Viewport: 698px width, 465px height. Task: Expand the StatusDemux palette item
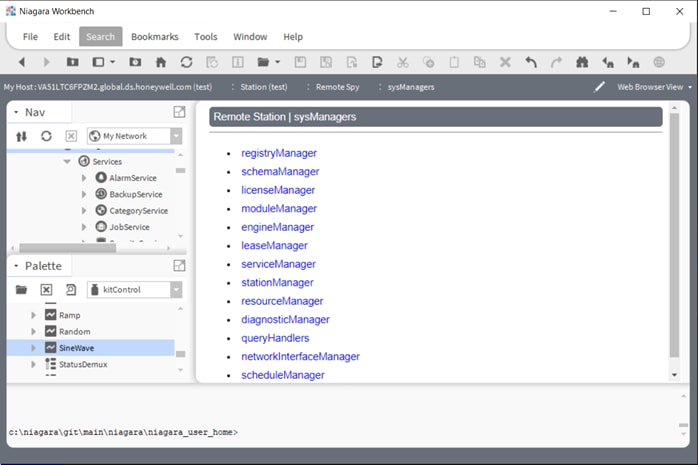(x=33, y=364)
